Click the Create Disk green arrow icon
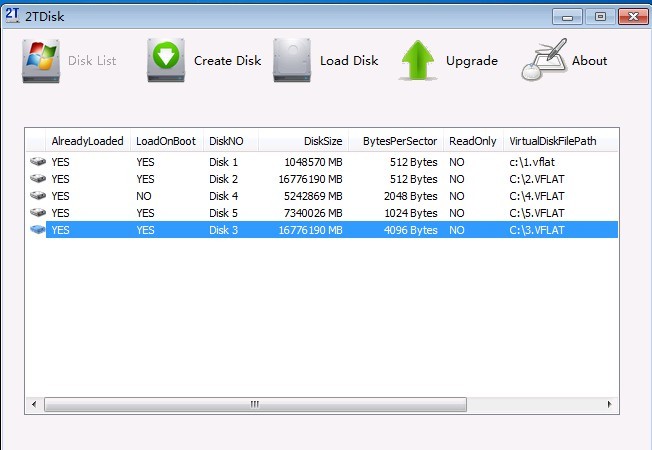 point(166,61)
